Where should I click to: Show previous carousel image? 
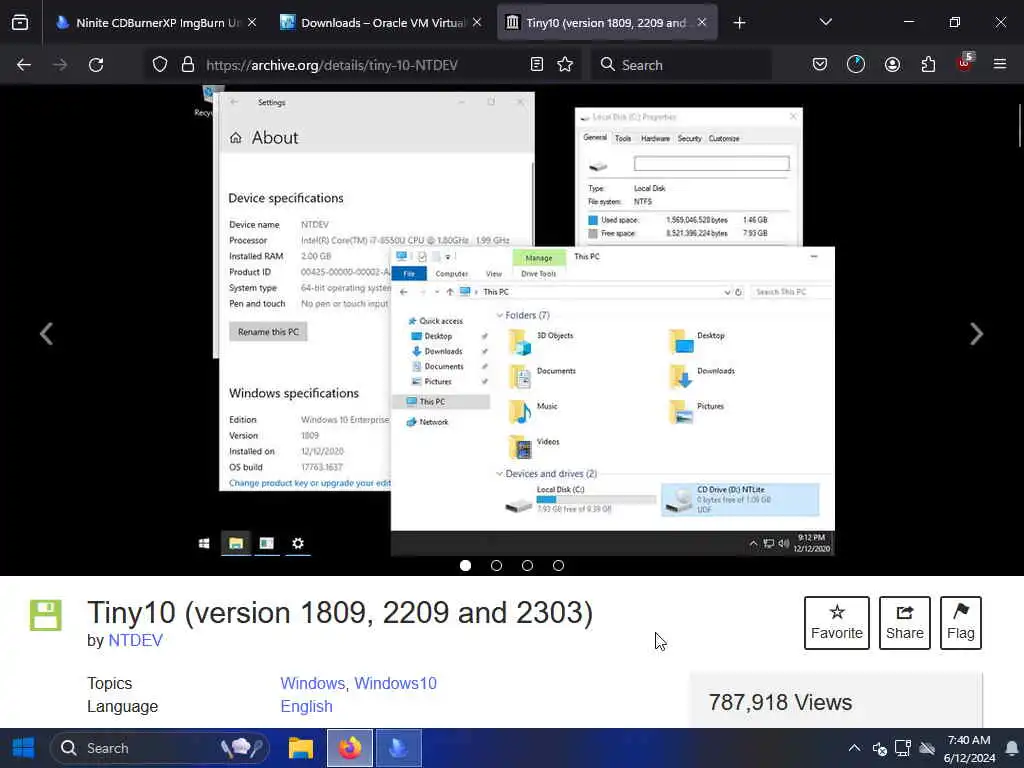[46, 334]
